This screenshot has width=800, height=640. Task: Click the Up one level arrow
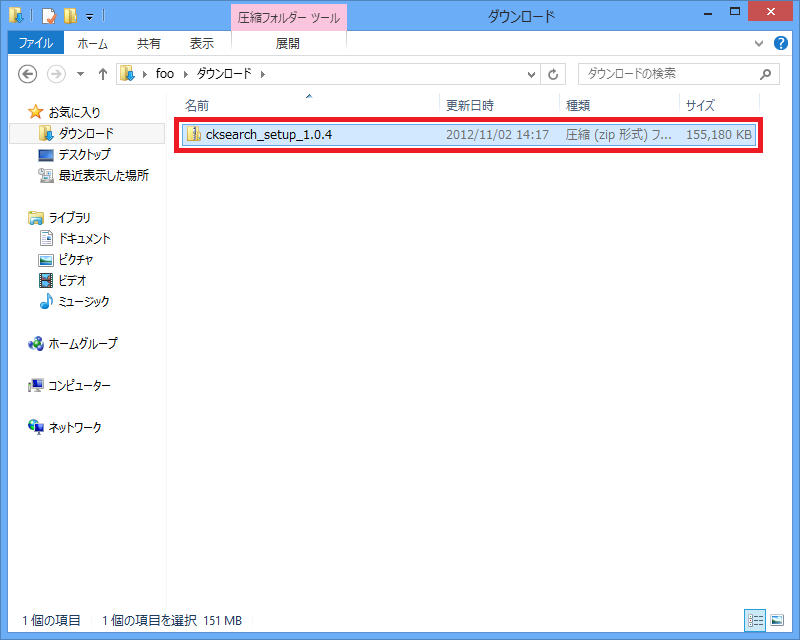[x=102, y=74]
